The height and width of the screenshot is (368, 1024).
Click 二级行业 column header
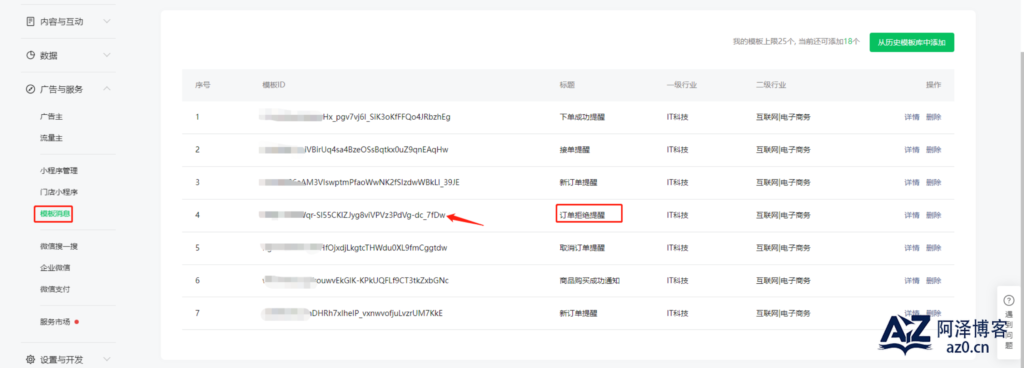point(771,85)
